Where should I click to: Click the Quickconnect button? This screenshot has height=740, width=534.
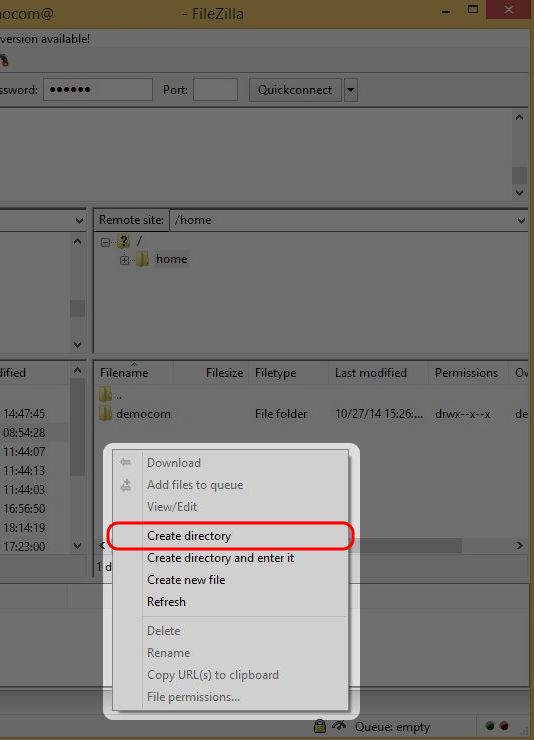(x=295, y=90)
